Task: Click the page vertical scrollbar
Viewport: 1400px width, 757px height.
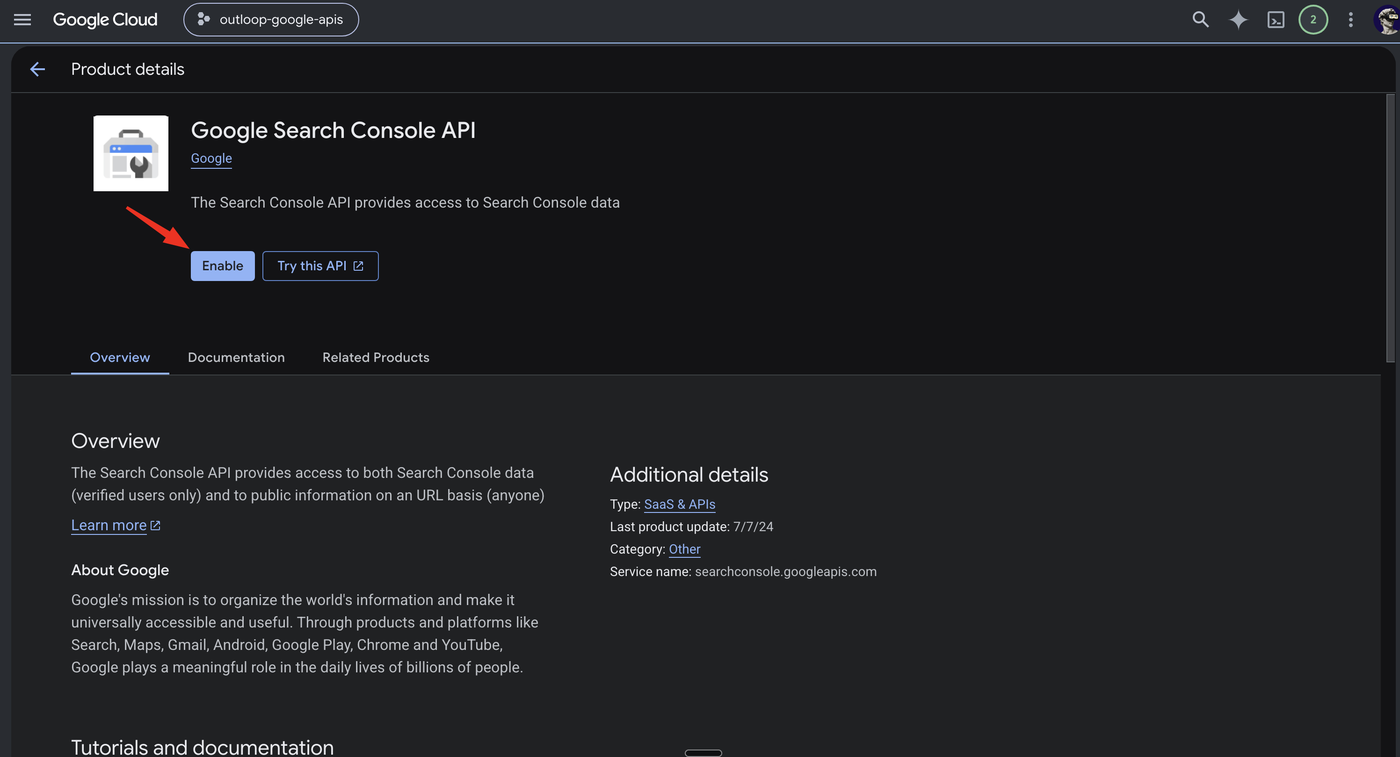Action: [x=1390, y=229]
